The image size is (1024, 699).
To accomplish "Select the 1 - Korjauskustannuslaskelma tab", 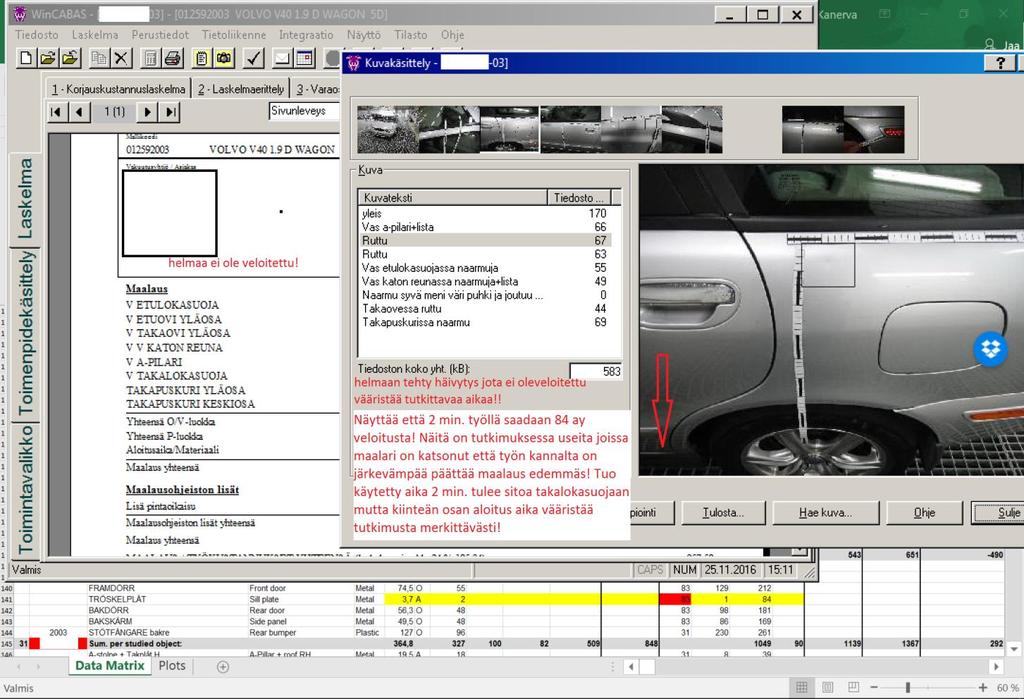I will [119, 89].
